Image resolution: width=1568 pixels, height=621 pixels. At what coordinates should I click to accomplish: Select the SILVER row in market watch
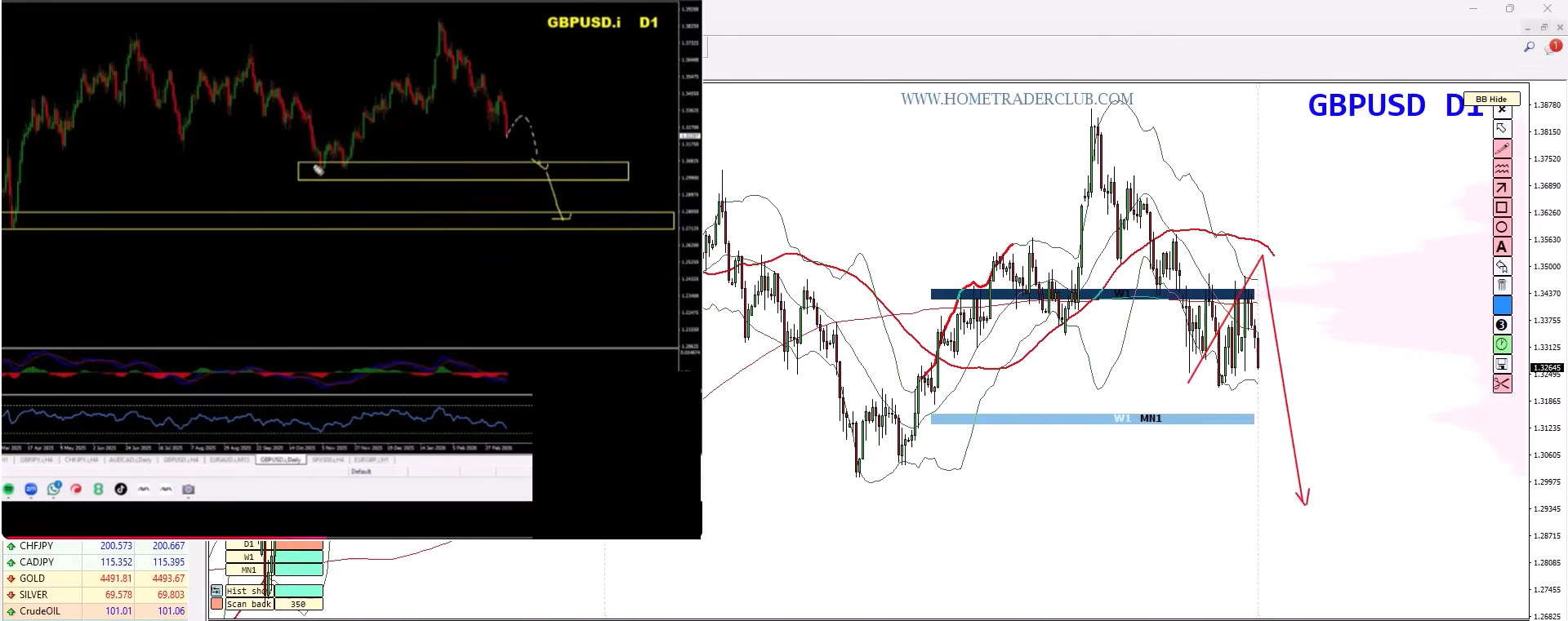tap(96, 595)
